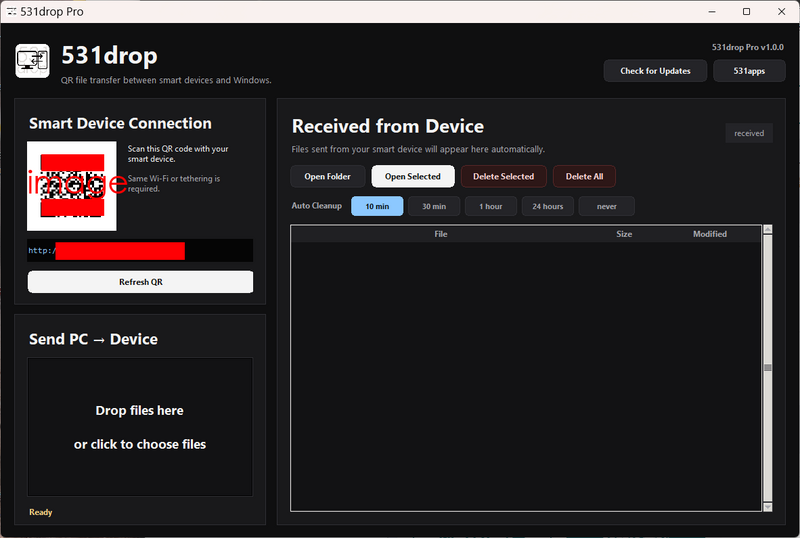Sort by the File column header

pyautogui.click(x=441, y=234)
